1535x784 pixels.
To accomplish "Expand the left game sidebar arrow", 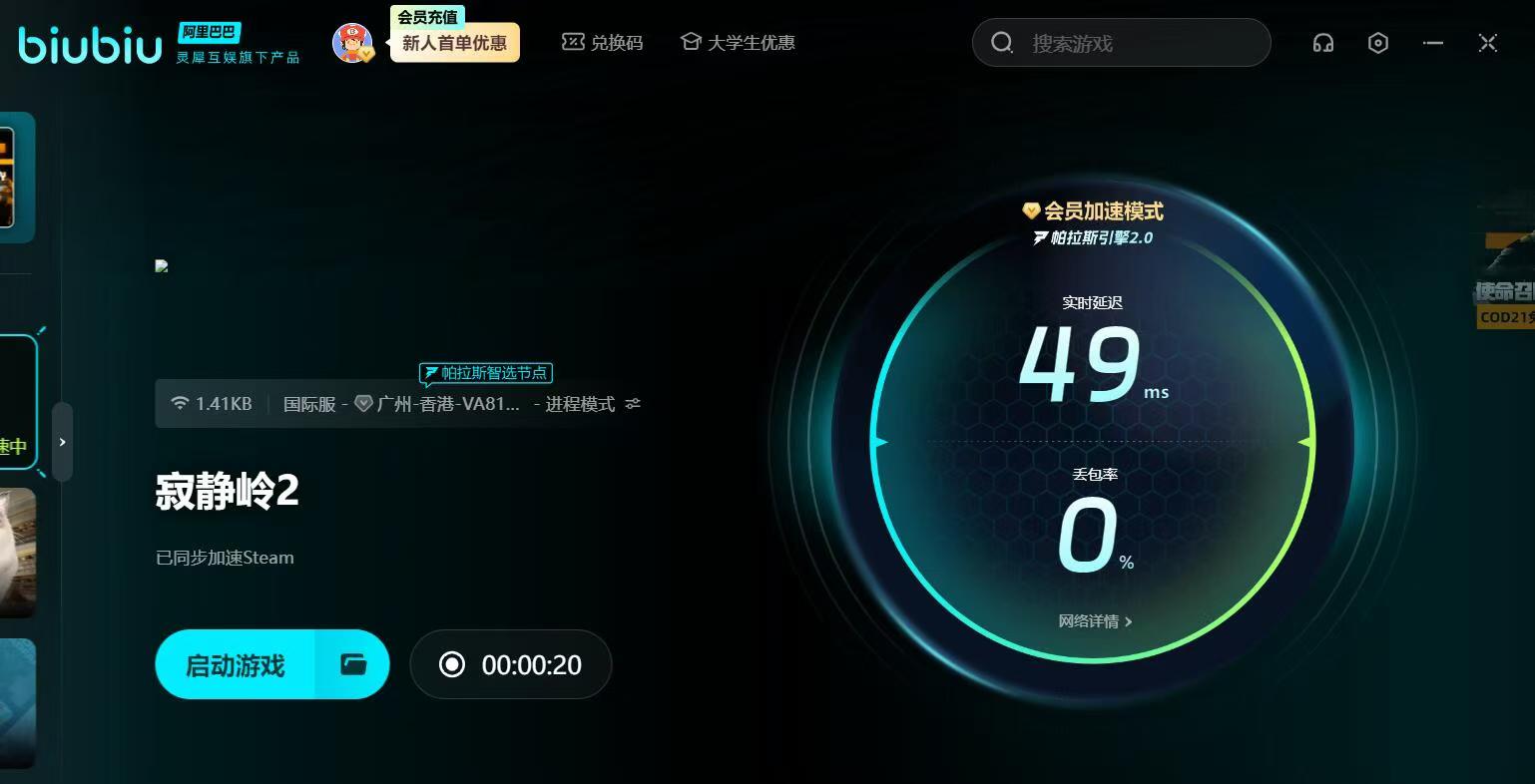I will coord(62,442).
